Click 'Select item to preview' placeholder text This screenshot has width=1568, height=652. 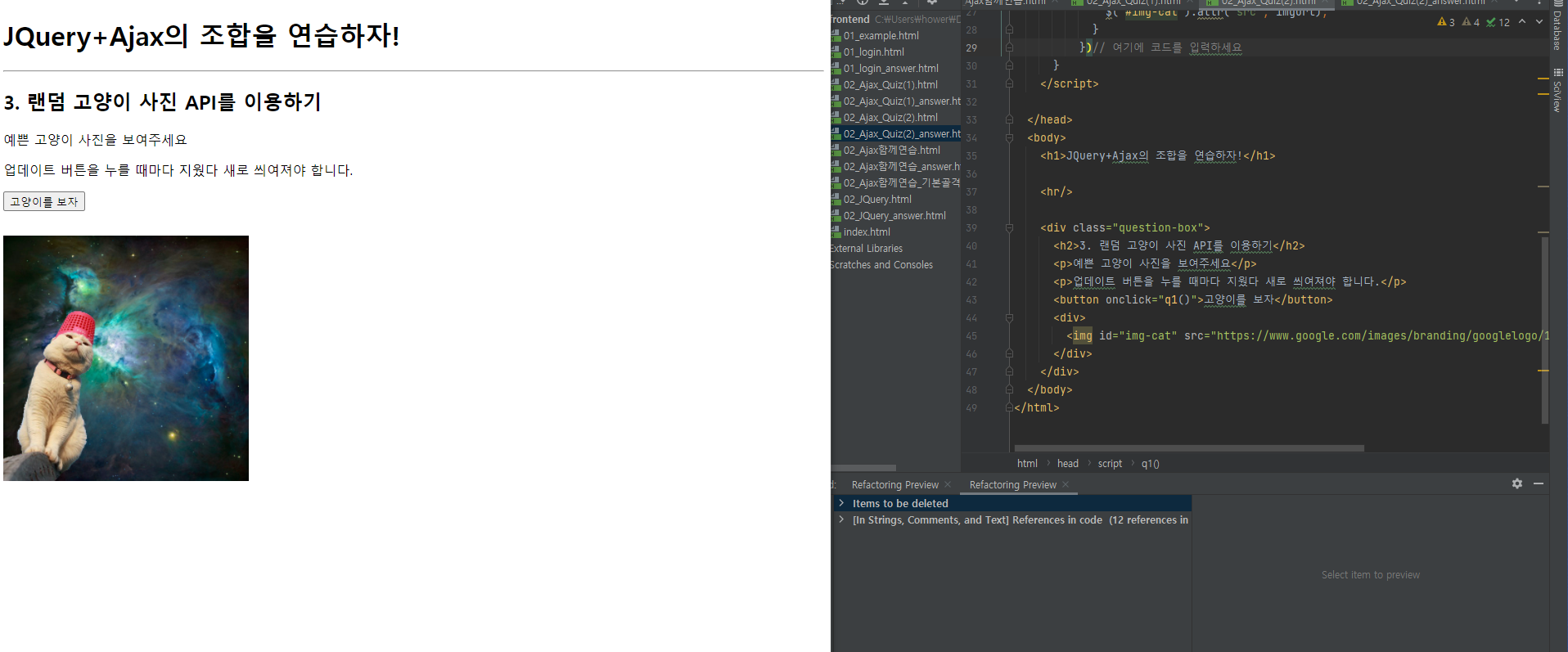pos(1370,575)
